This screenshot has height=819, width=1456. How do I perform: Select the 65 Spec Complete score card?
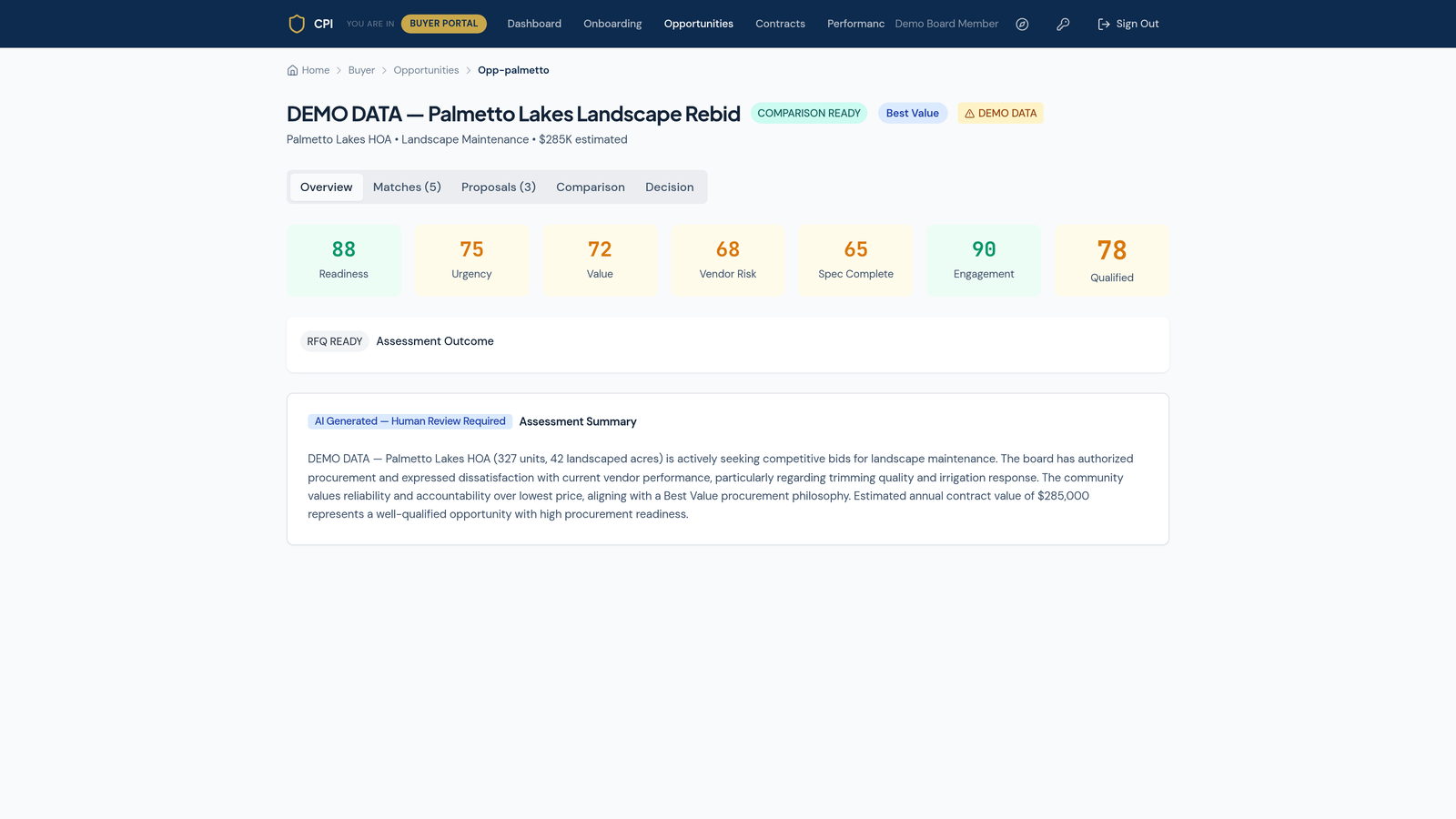pyautogui.click(x=855, y=260)
